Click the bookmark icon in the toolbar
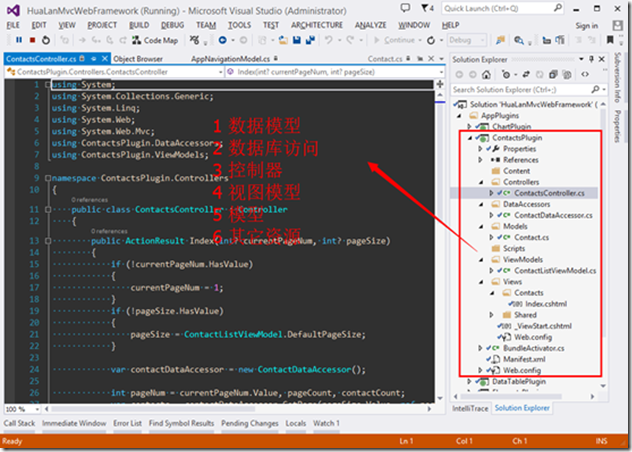Image resolution: width=632 pixels, height=452 pixels. coord(610,40)
